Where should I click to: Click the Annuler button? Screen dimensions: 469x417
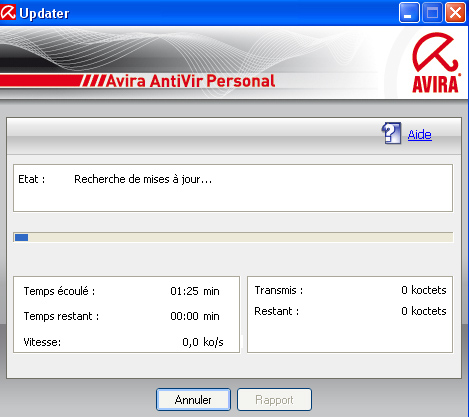(193, 399)
